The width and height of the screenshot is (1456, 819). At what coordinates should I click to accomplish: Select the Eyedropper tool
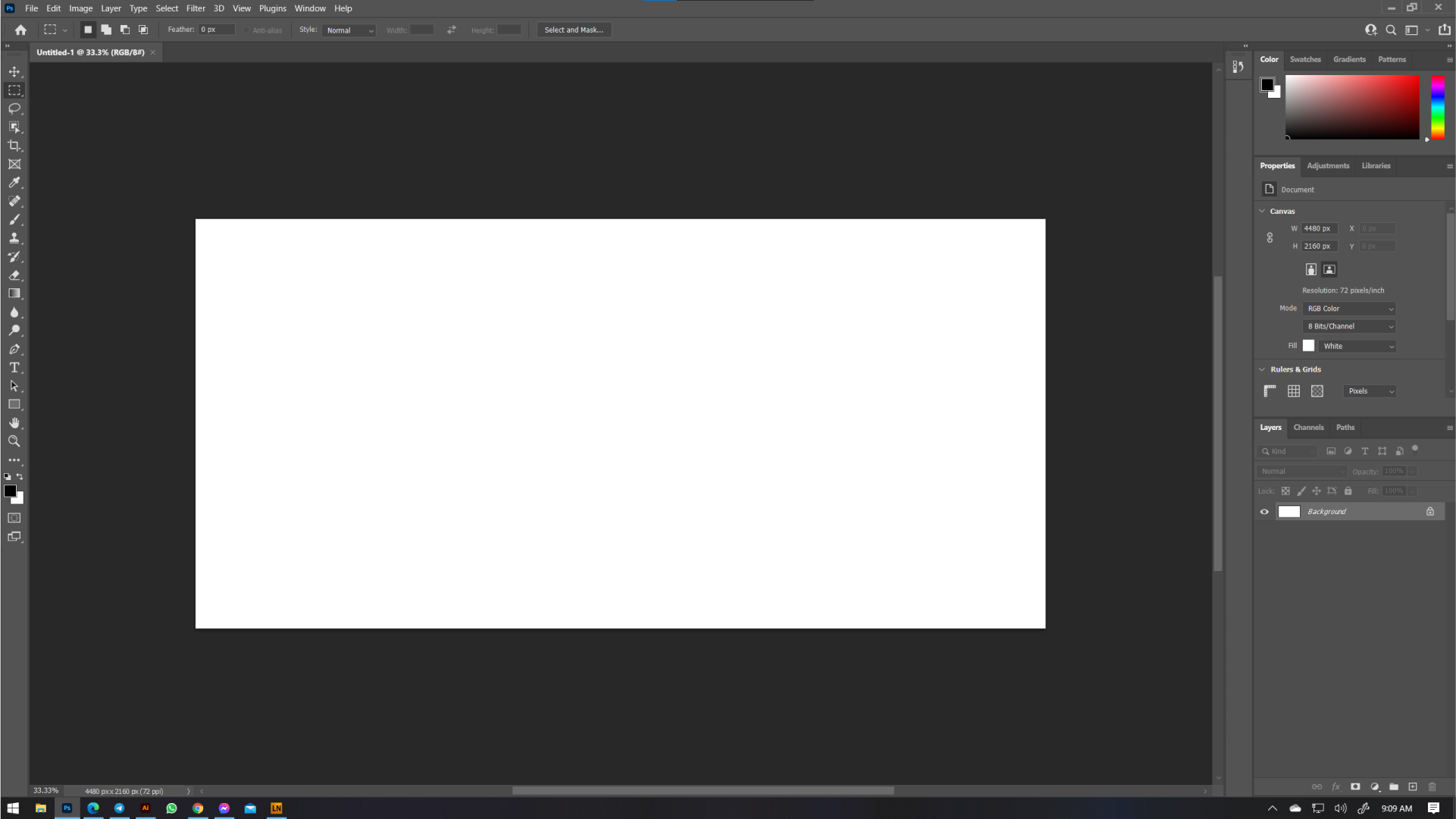pyautogui.click(x=14, y=182)
